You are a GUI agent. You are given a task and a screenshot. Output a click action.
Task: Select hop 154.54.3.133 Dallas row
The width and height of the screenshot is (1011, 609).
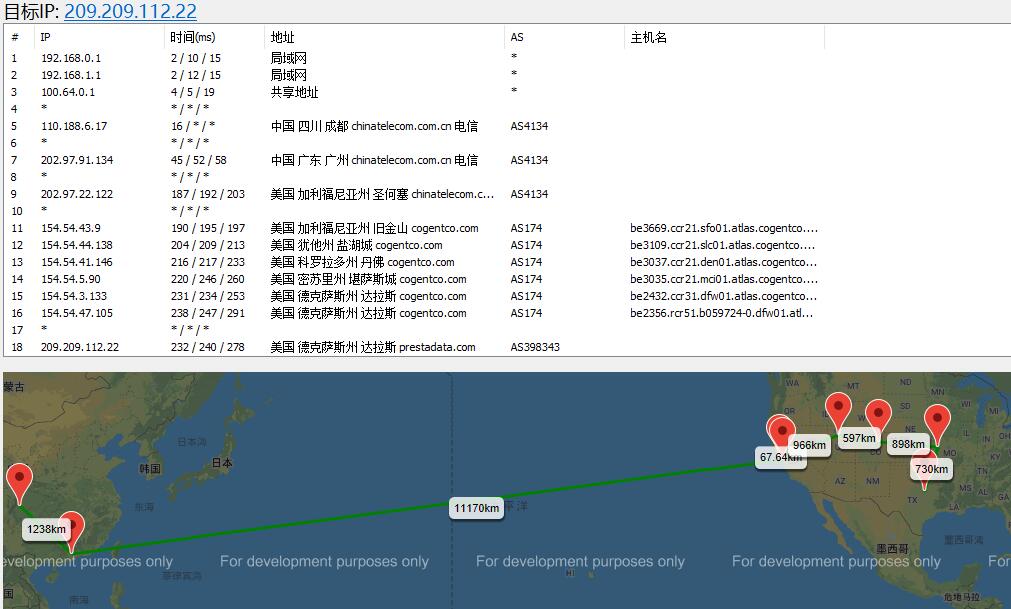tap(415, 296)
